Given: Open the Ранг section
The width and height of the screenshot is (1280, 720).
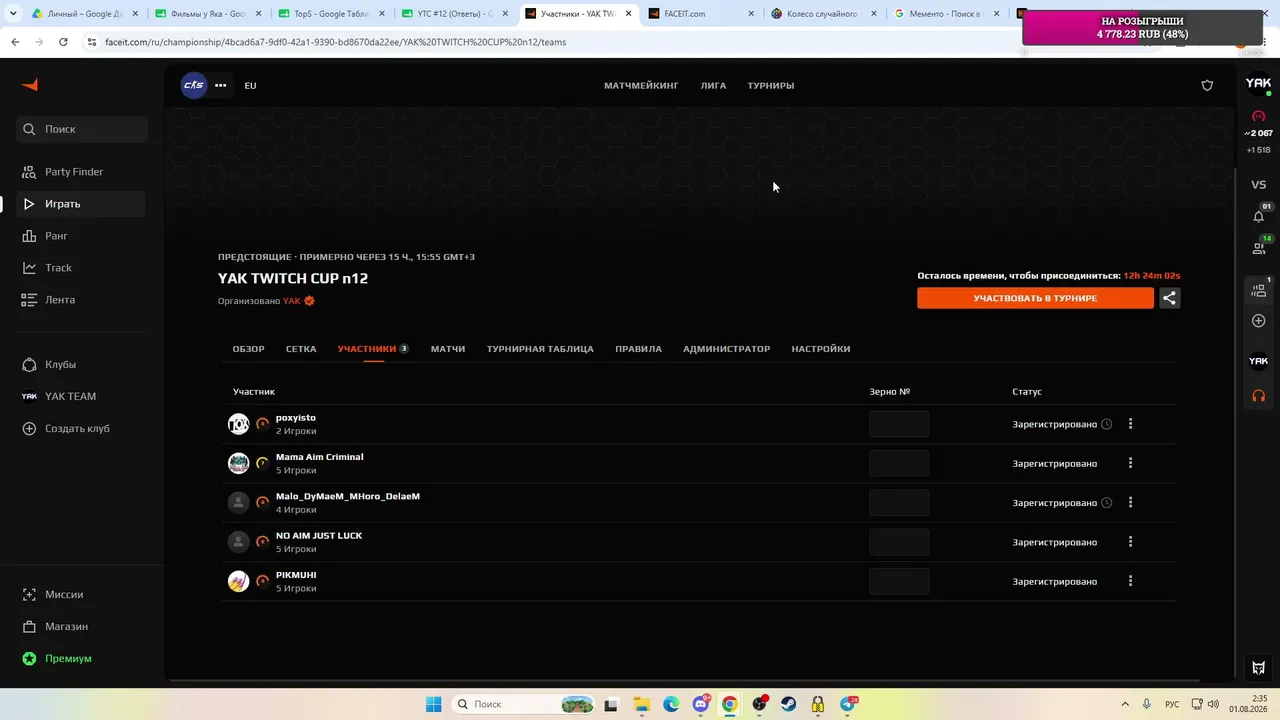Looking at the screenshot, I should [56, 236].
